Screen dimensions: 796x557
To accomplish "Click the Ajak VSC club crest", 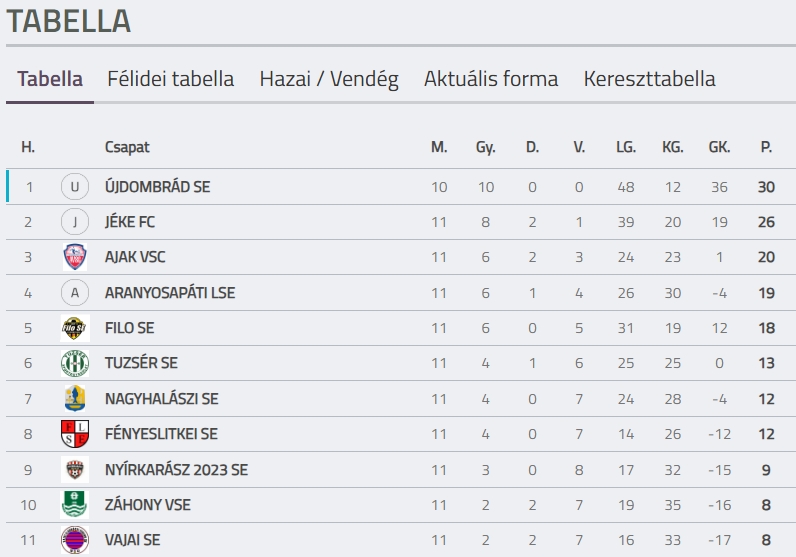I will click(75, 257).
